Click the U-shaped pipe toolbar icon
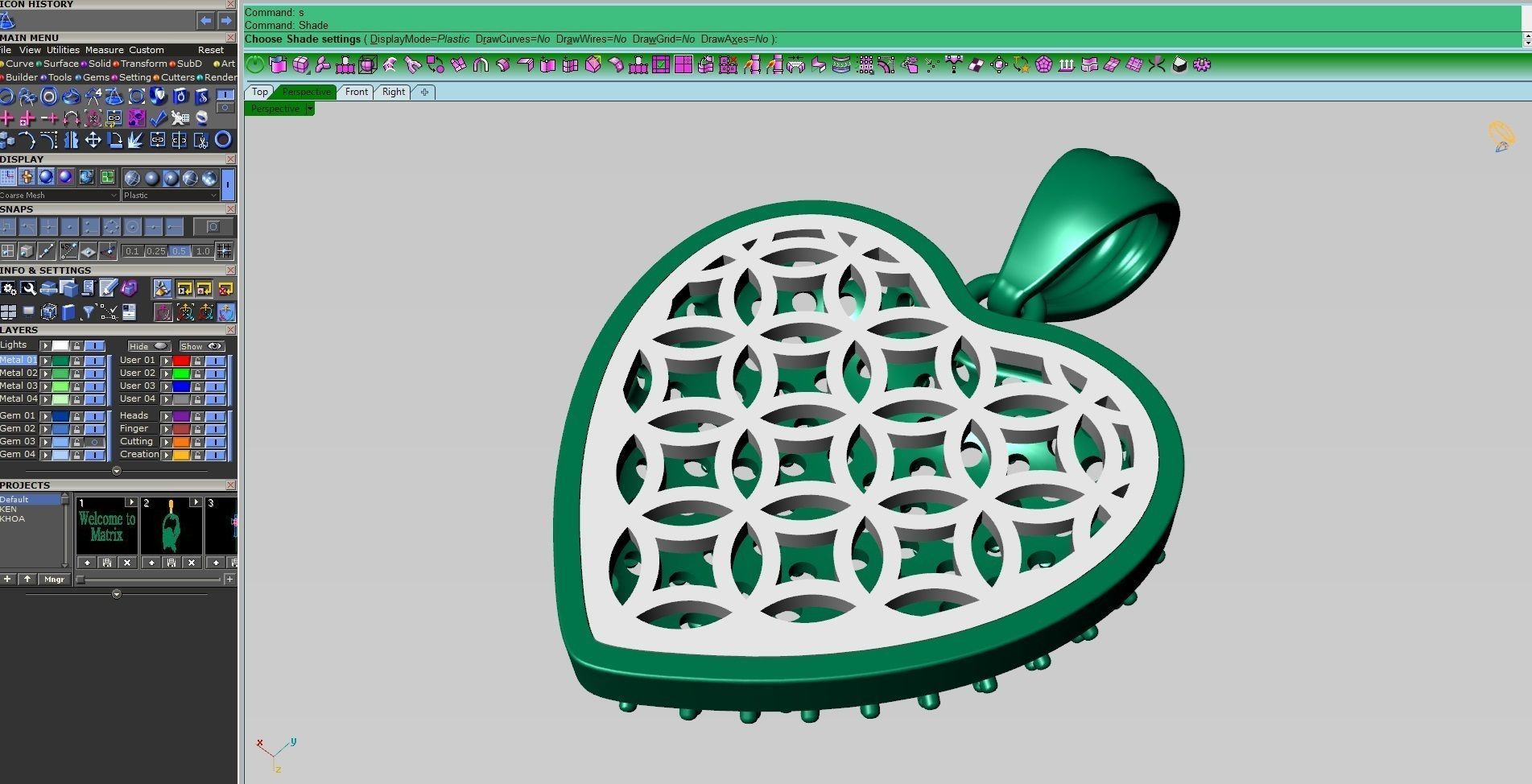1532x784 pixels. [x=481, y=65]
